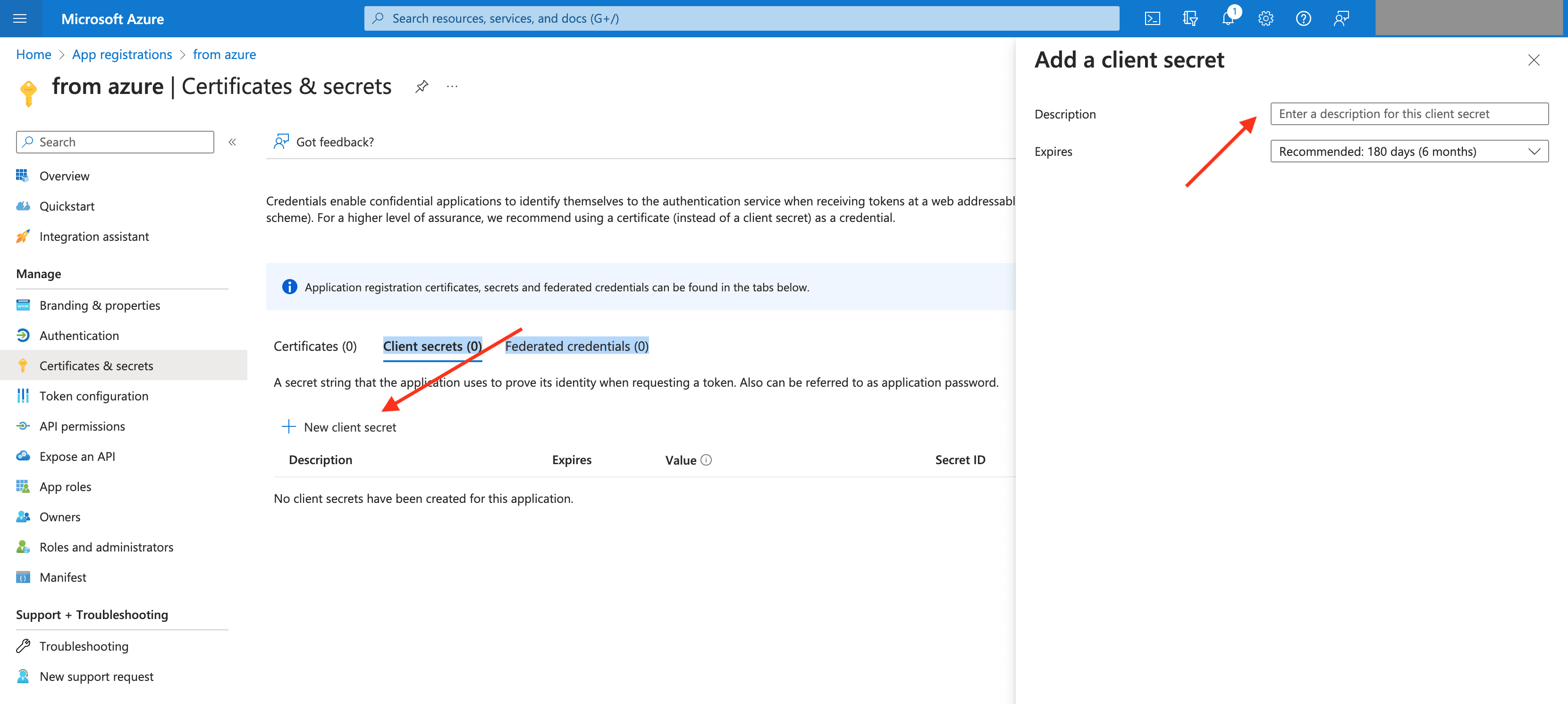1568x704 pixels.
Task: Focus the sidebar Search box
Action: click(114, 142)
